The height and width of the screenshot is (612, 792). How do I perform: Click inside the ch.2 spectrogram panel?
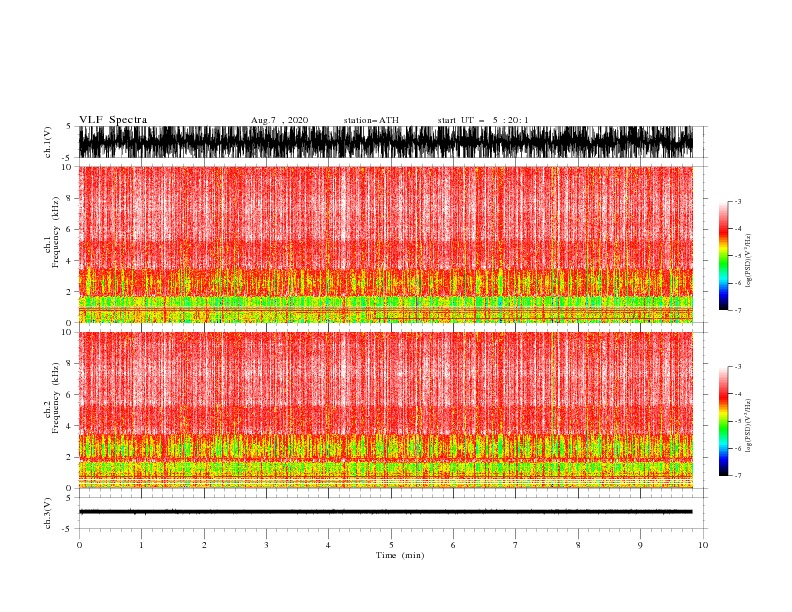point(386,410)
